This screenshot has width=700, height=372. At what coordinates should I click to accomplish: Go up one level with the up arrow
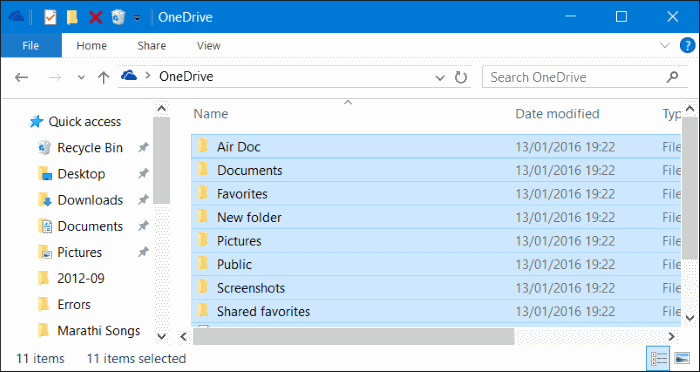(x=103, y=78)
